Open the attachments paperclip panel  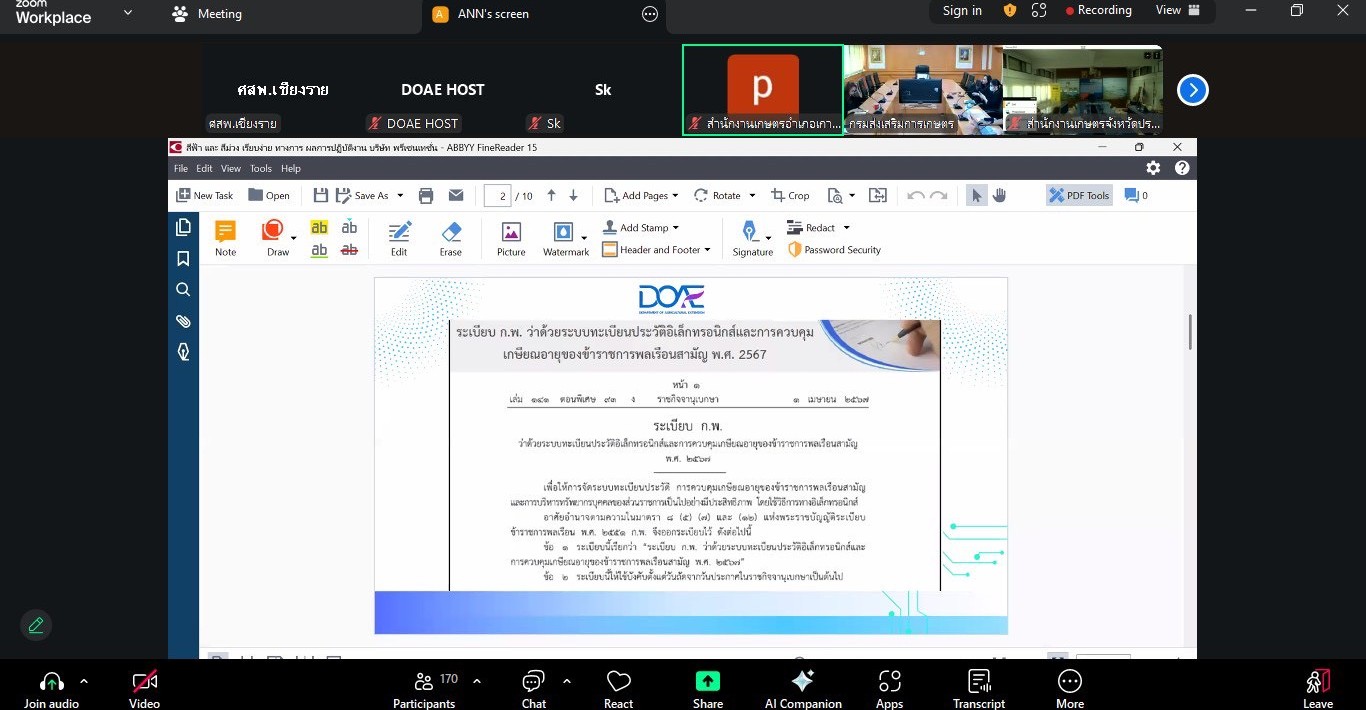point(183,321)
